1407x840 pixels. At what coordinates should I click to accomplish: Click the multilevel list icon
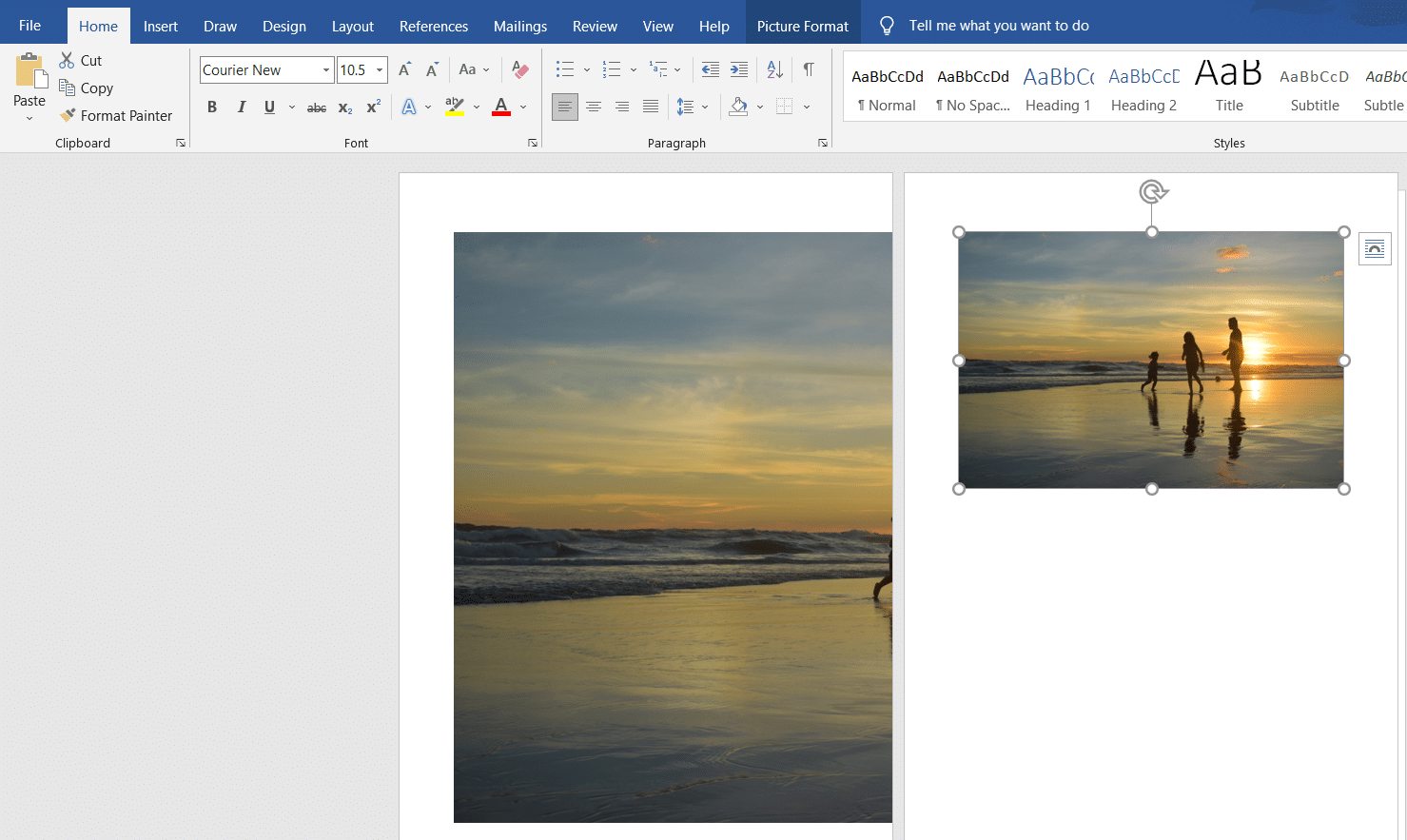(x=658, y=69)
